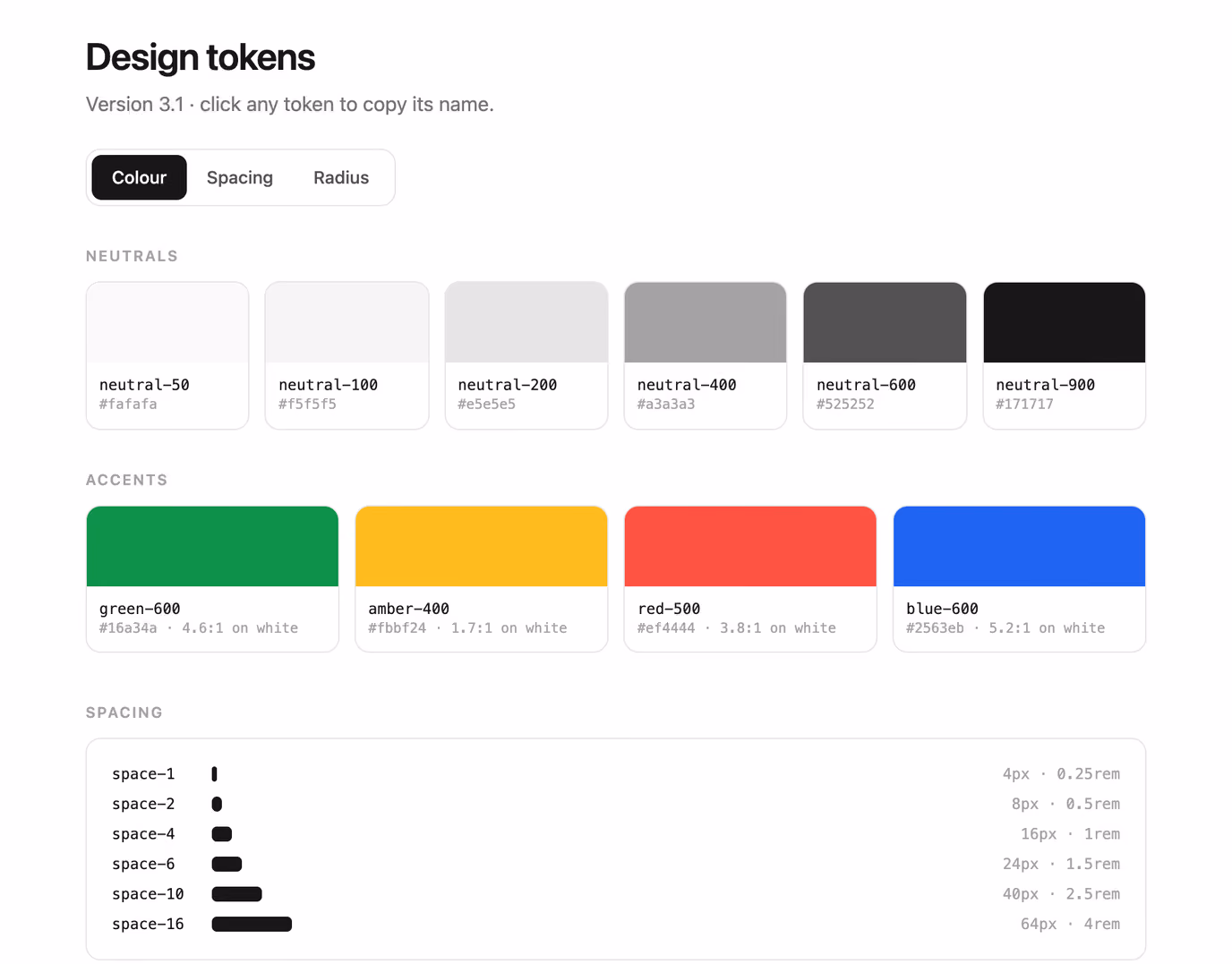Switch to the Colour tab
Screen dimensions: 1232x964
click(139, 177)
